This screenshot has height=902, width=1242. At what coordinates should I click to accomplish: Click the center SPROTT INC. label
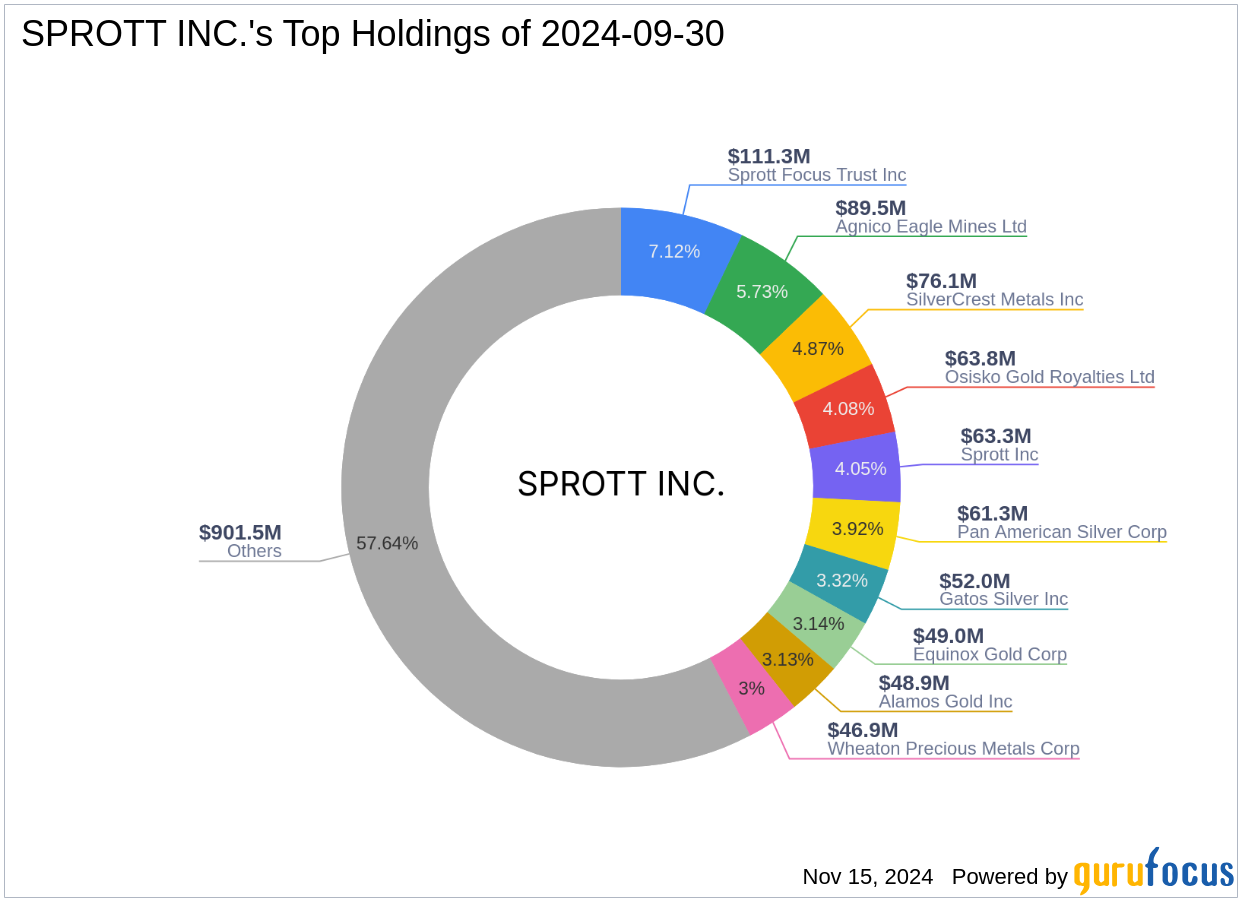point(621,484)
